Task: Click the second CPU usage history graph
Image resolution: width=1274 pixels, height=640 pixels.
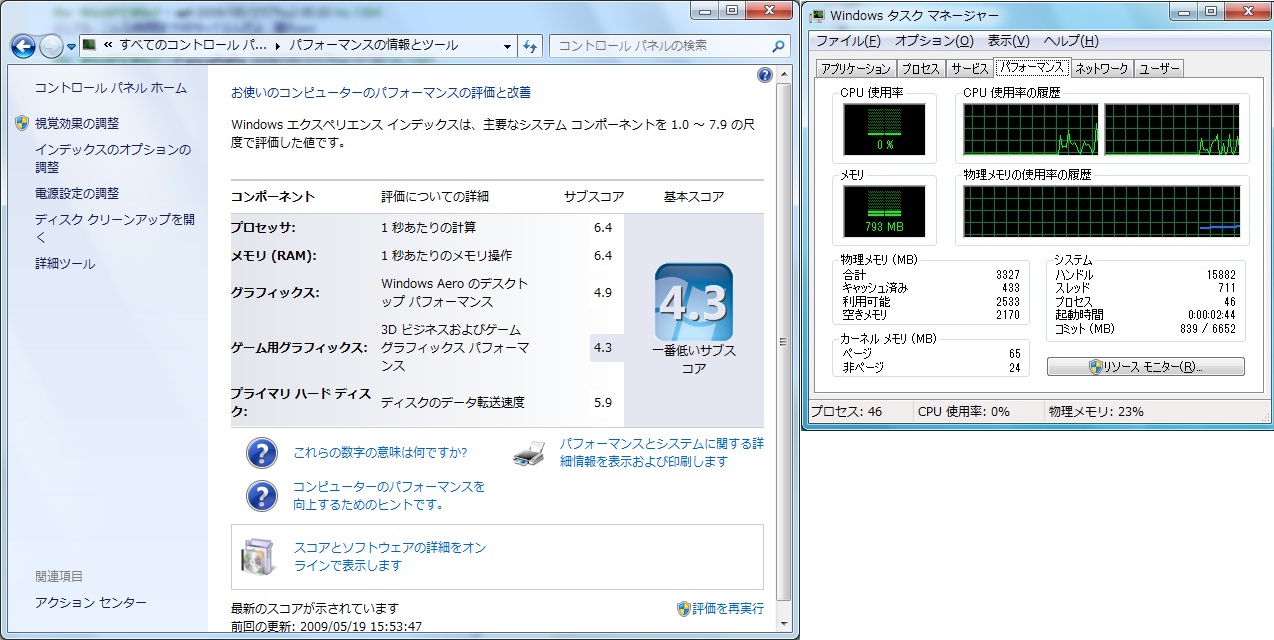Action: [1172, 130]
